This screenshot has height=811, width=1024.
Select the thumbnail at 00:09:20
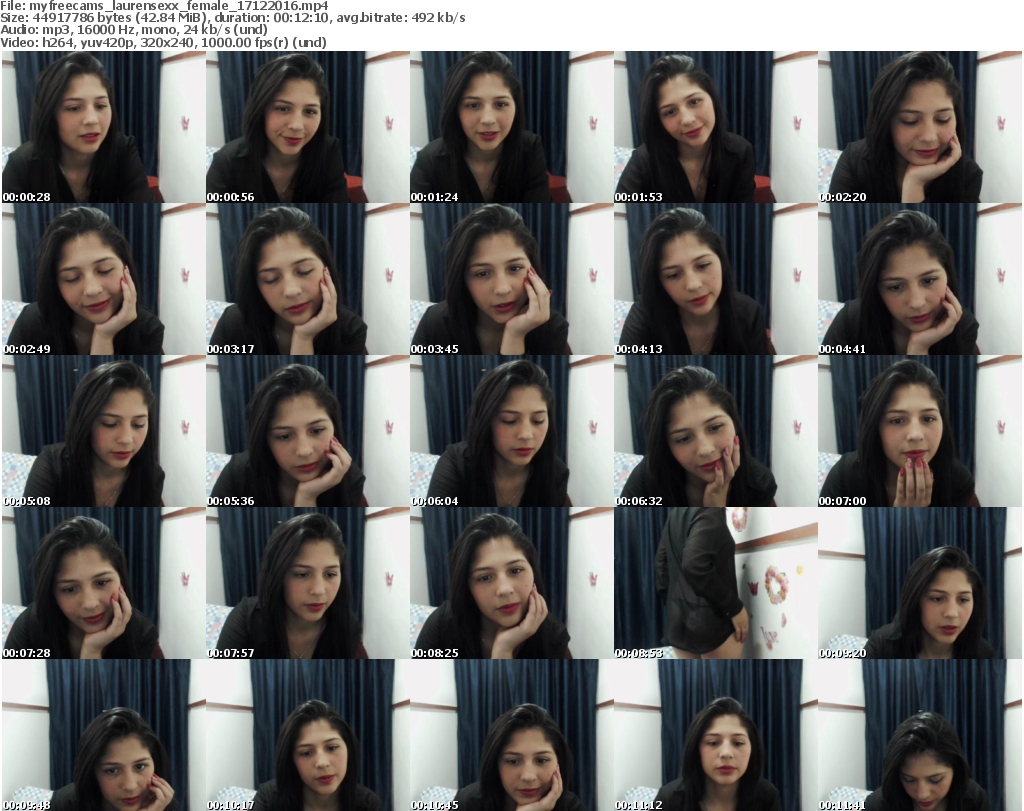tap(919, 583)
